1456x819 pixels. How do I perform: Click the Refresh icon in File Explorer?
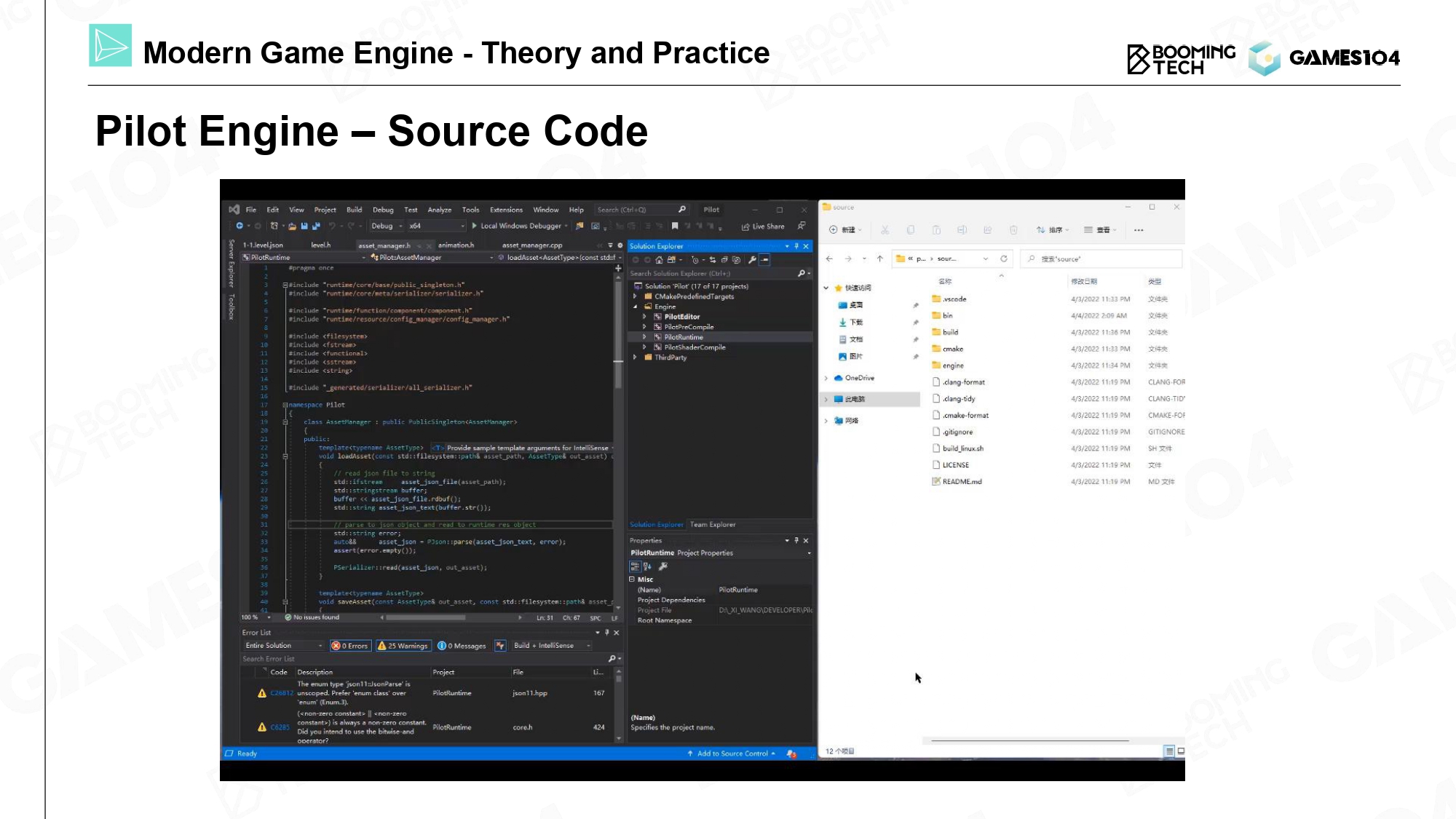point(1003,258)
